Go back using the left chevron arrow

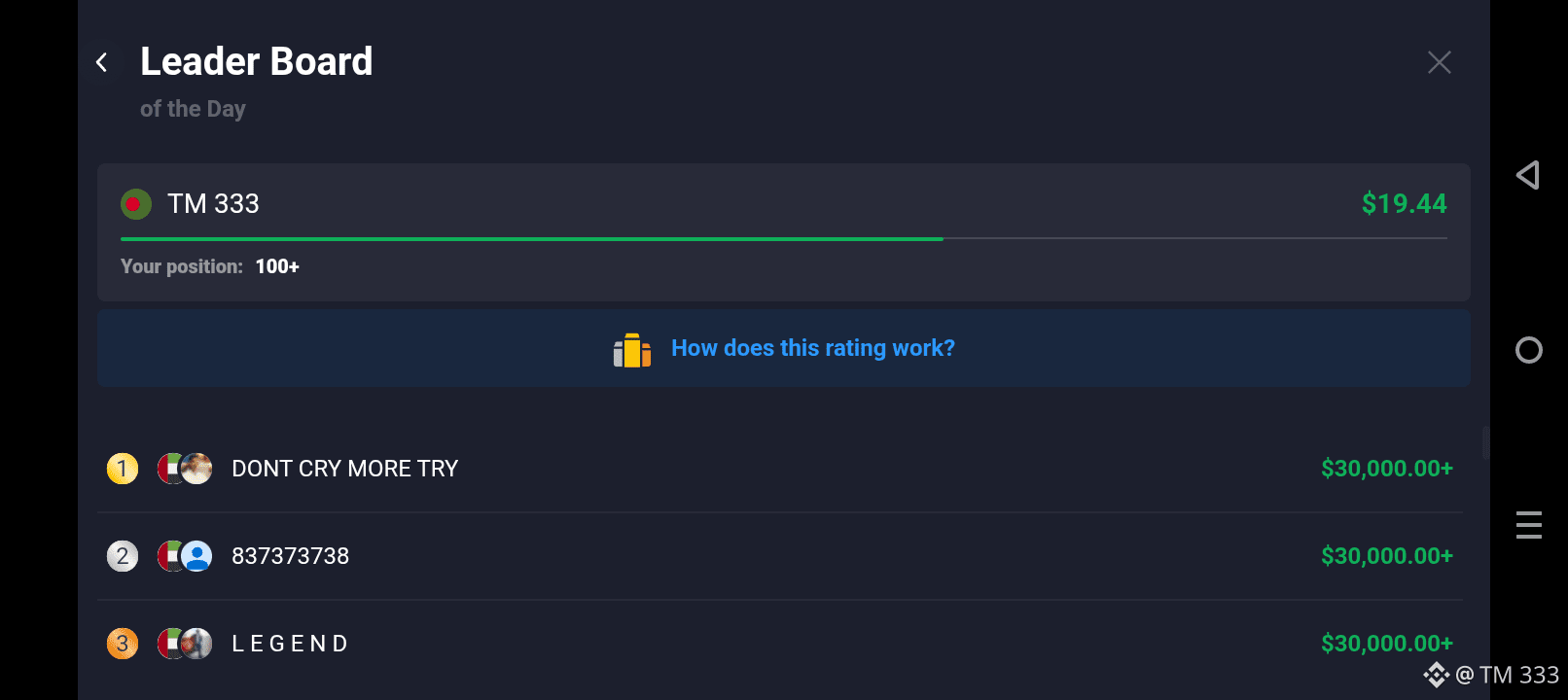click(102, 62)
